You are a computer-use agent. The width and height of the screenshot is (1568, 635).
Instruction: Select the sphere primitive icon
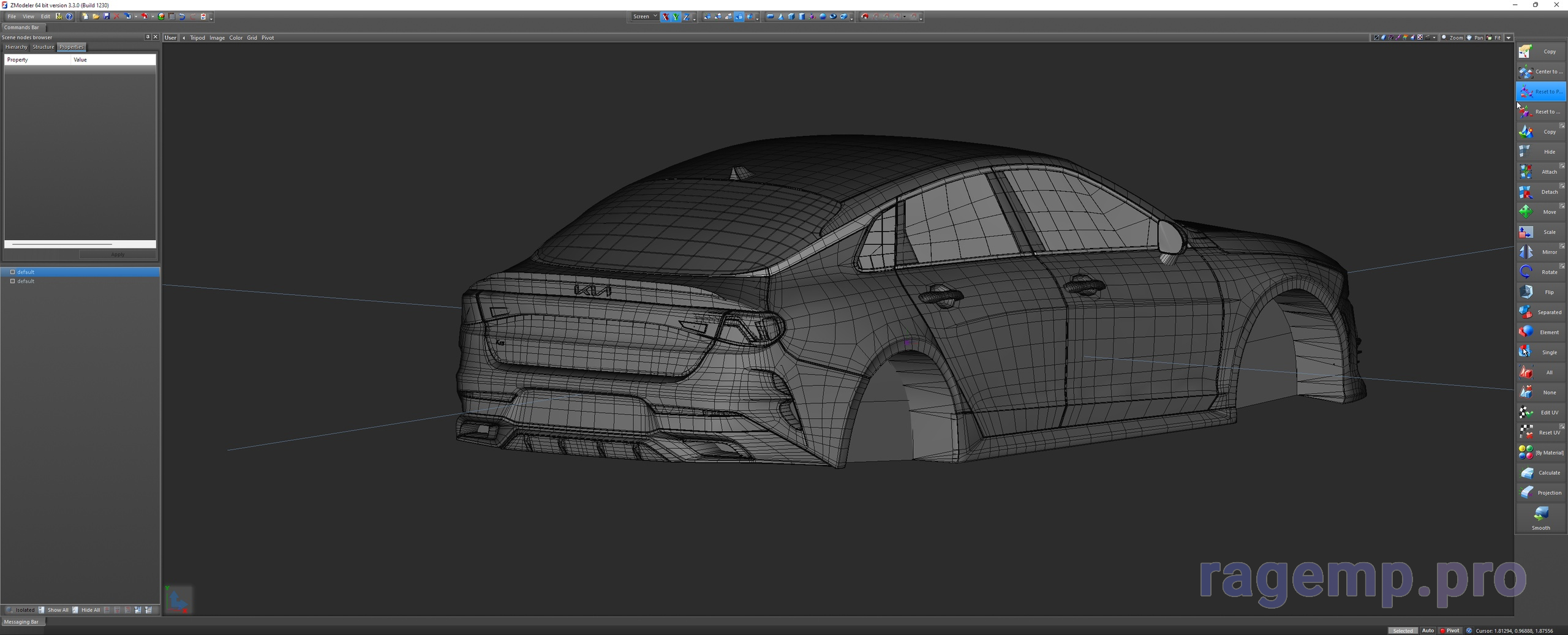[823, 17]
